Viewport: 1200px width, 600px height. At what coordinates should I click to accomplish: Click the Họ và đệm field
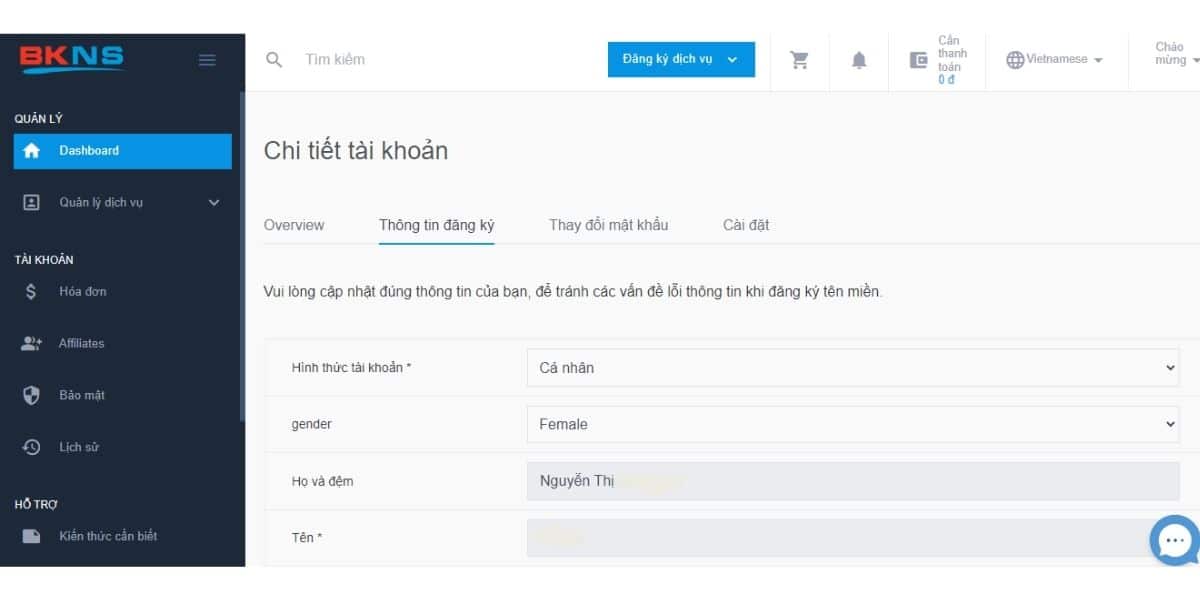(853, 481)
